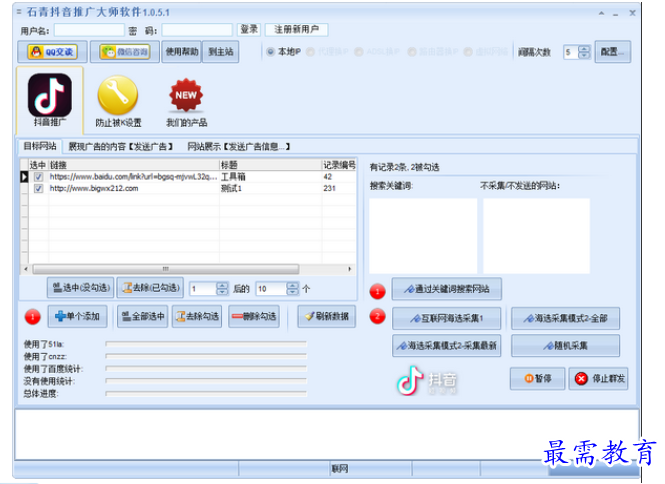Screen dimensions: 665x484
Task: Click the row pointer arrow beside baidu row
Action: [x=24, y=177]
